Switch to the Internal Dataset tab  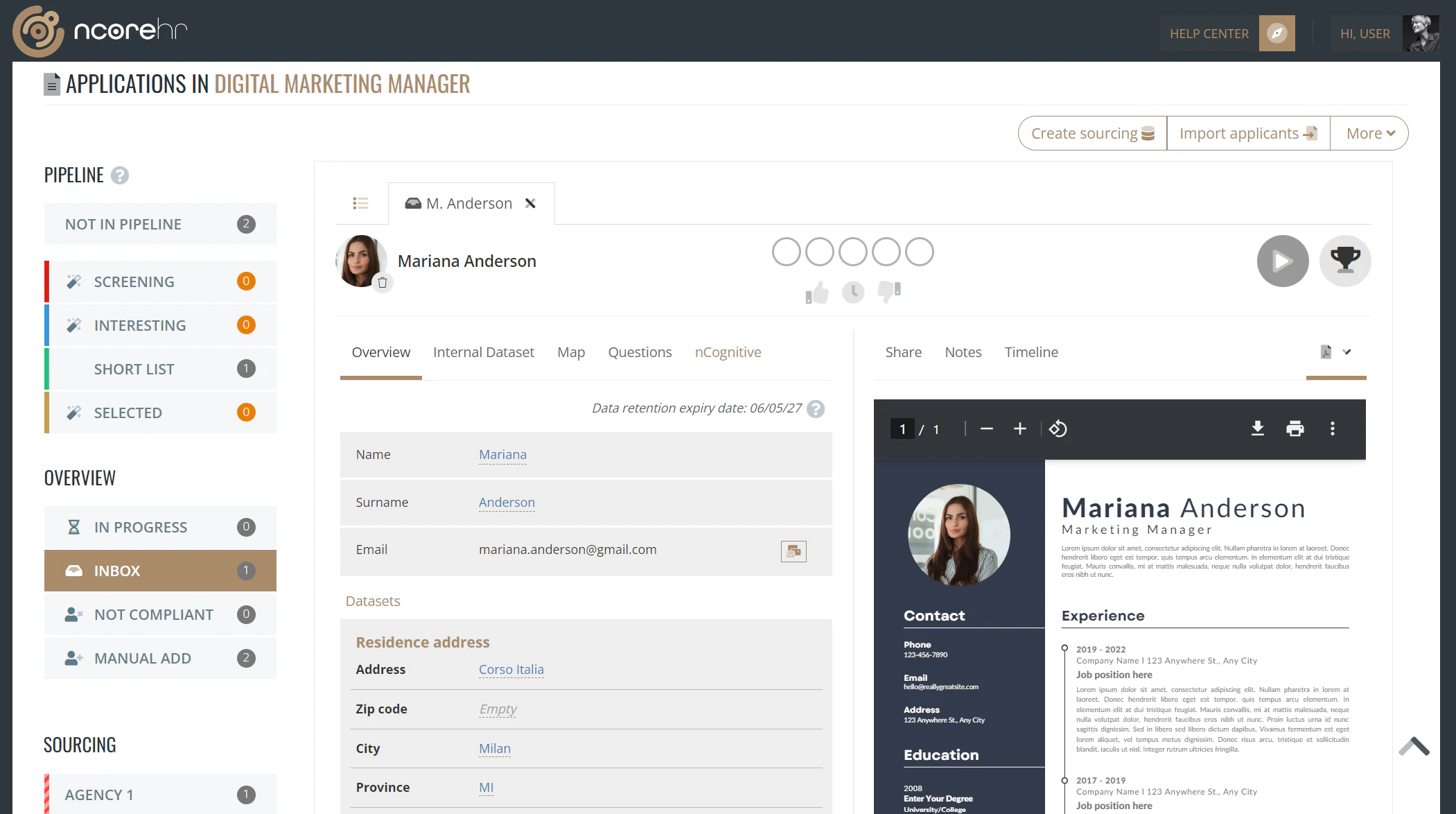pyautogui.click(x=484, y=352)
